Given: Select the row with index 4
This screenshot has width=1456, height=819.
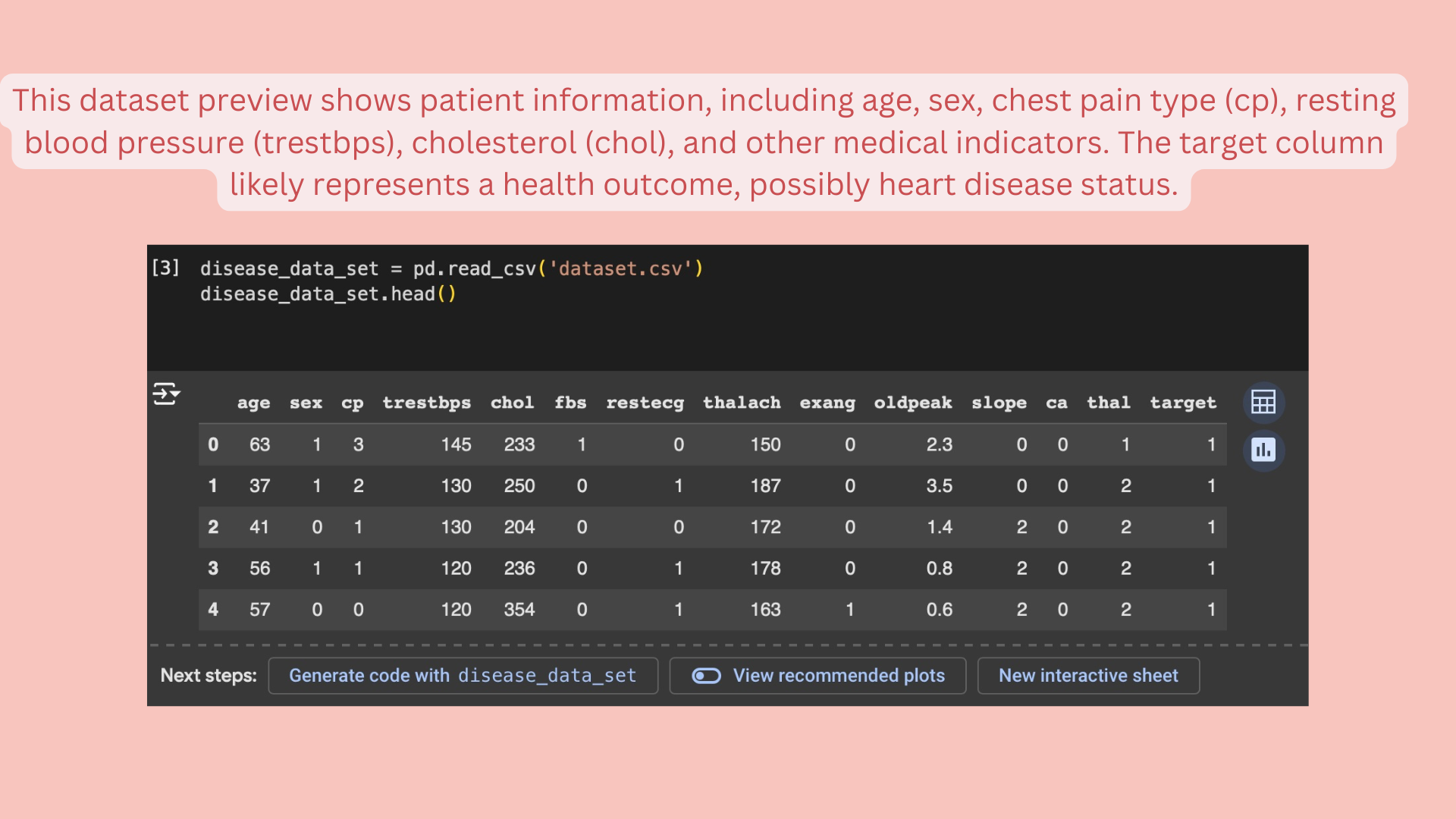Looking at the screenshot, I should tap(213, 610).
